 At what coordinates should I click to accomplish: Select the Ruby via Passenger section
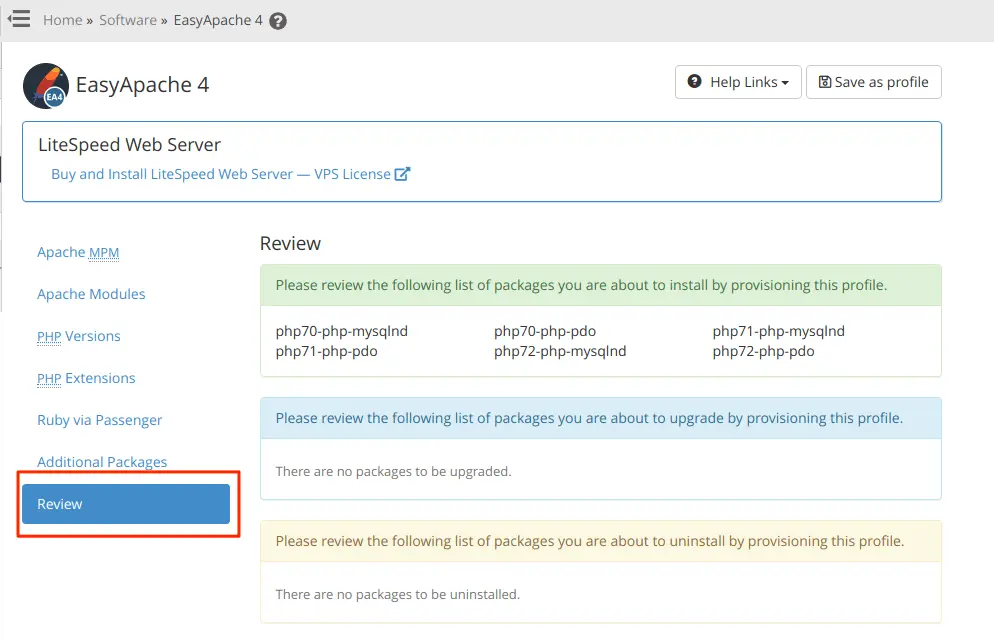(99, 420)
